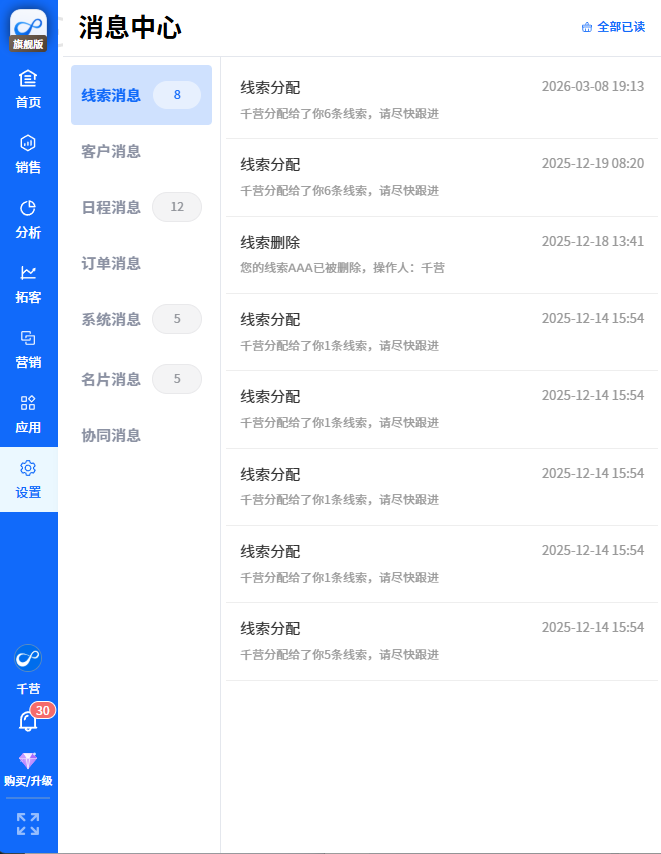Click the 购买/升级 diamond icon

[28, 761]
